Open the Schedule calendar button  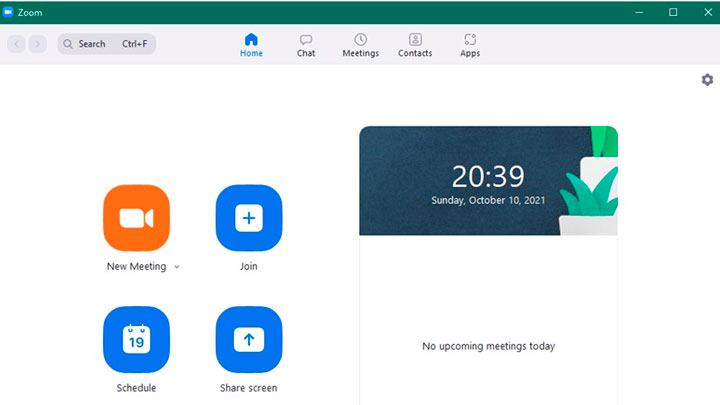136,339
